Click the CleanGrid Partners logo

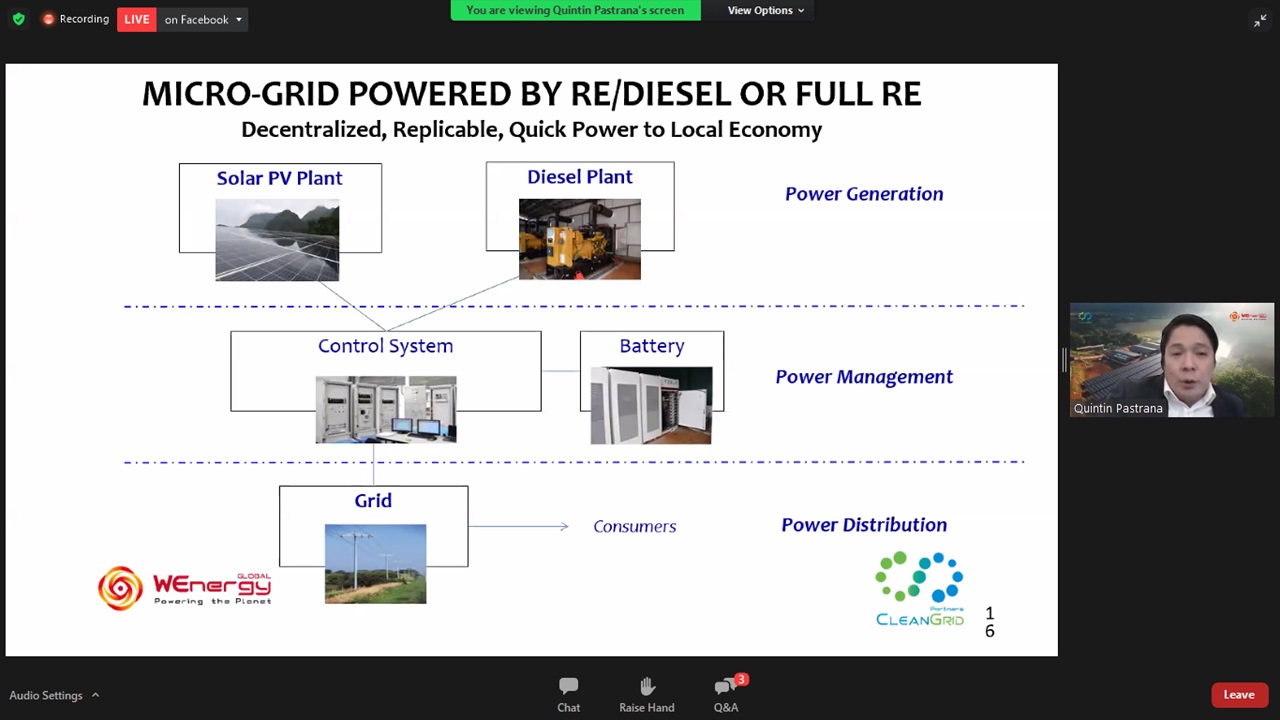(x=919, y=590)
